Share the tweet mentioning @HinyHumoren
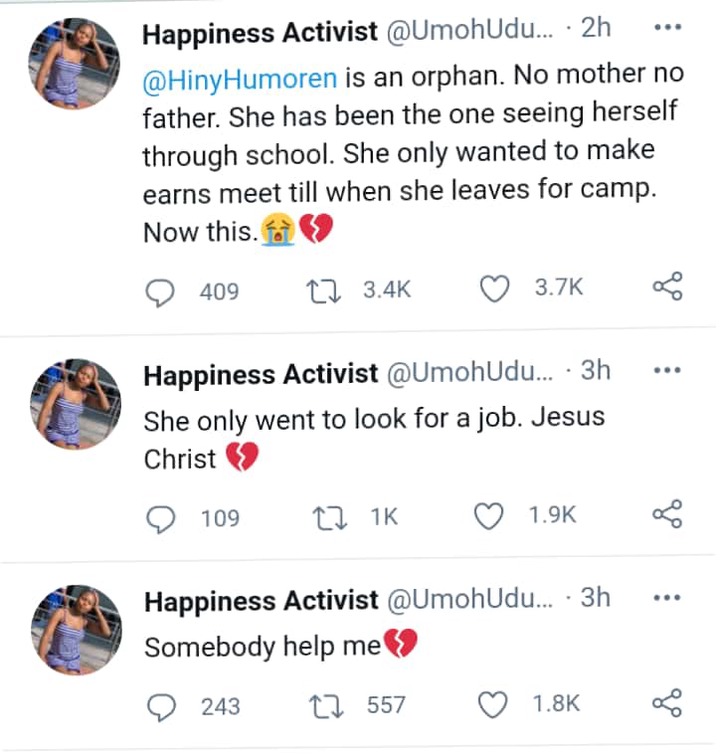This screenshot has width=720, height=755. pyautogui.click(x=668, y=286)
